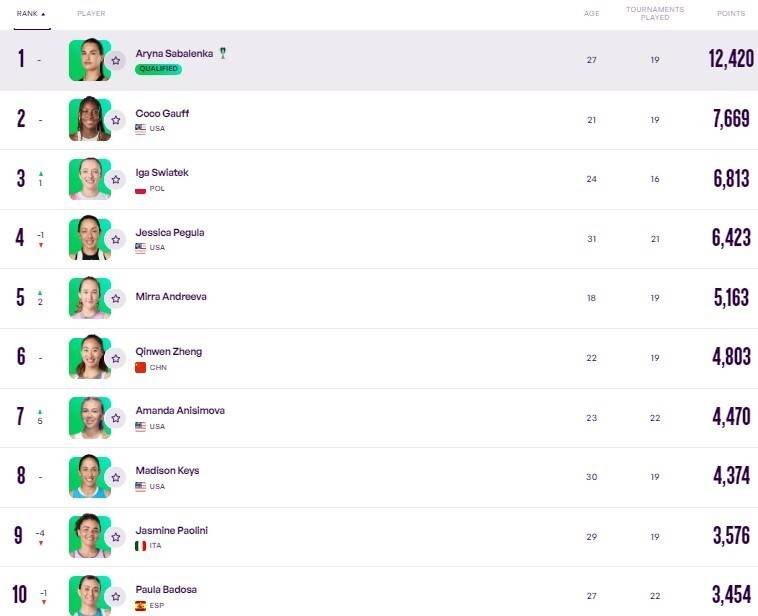This screenshot has width=758, height=616.
Task: Favorite Aryna Sabalenka with star icon
Action: pos(115,61)
